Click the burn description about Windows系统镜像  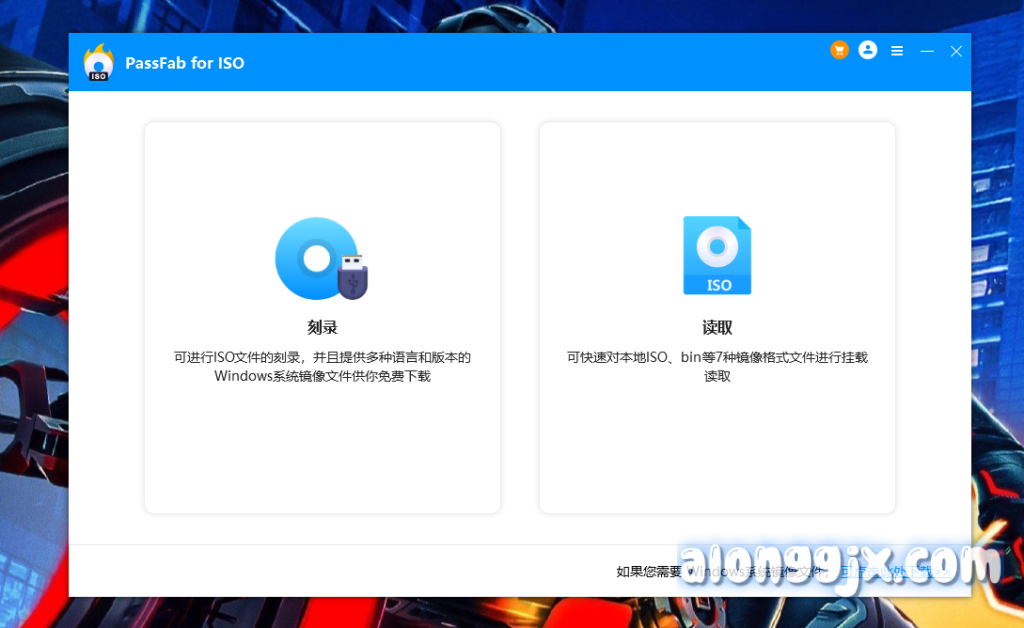coord(322,366)
